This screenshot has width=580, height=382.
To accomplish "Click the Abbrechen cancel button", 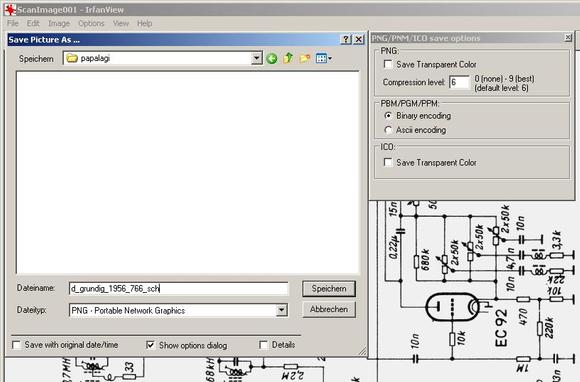I will pos(329,309).
